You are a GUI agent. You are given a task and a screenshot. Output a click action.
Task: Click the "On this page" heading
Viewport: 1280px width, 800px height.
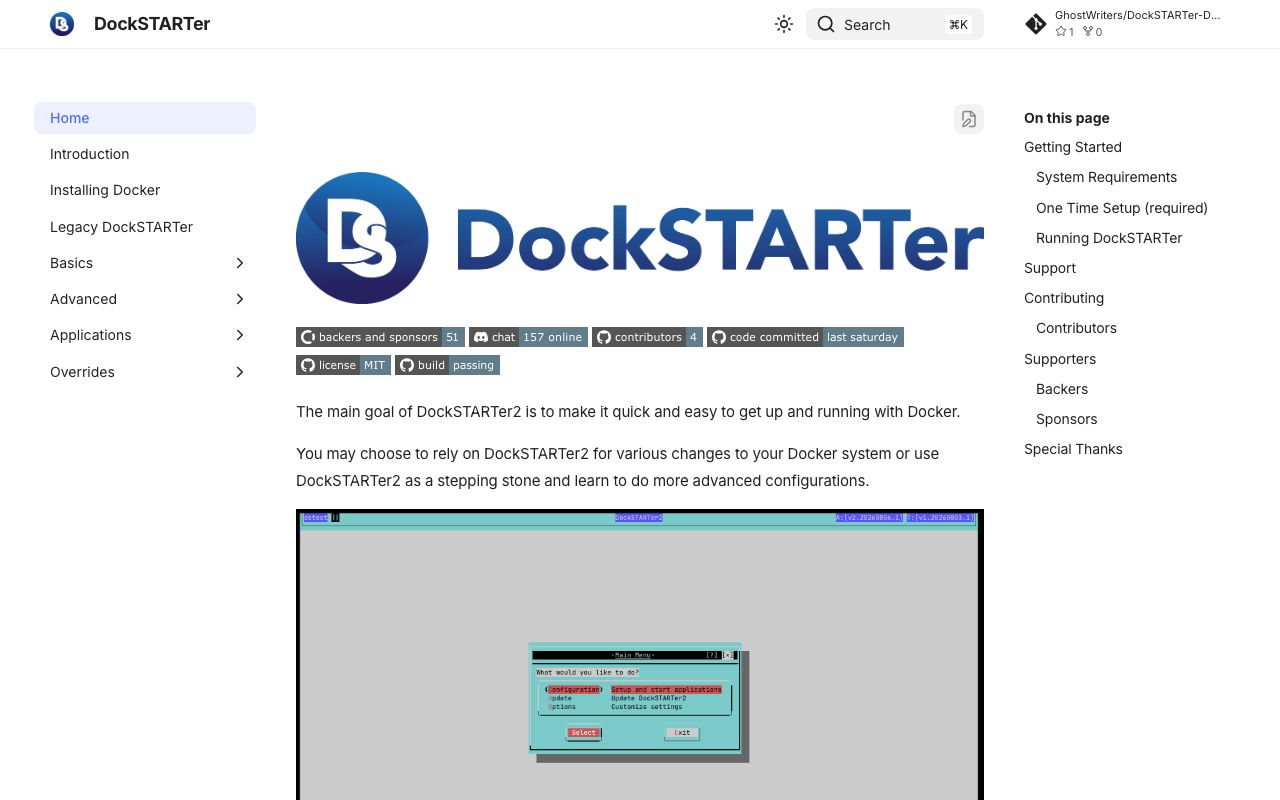tap(1067, 118)
